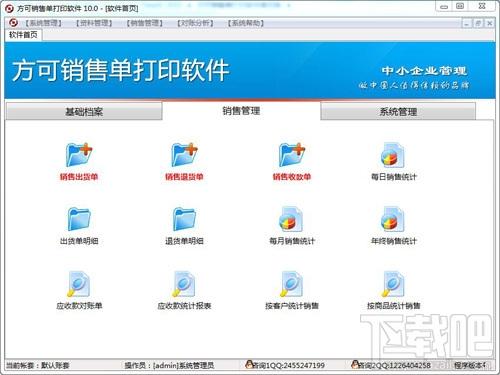This screenshot has height=375, width=500.
Task: Click the 方可销售单打印软件 banner title
Action: [x=121, y=70]
